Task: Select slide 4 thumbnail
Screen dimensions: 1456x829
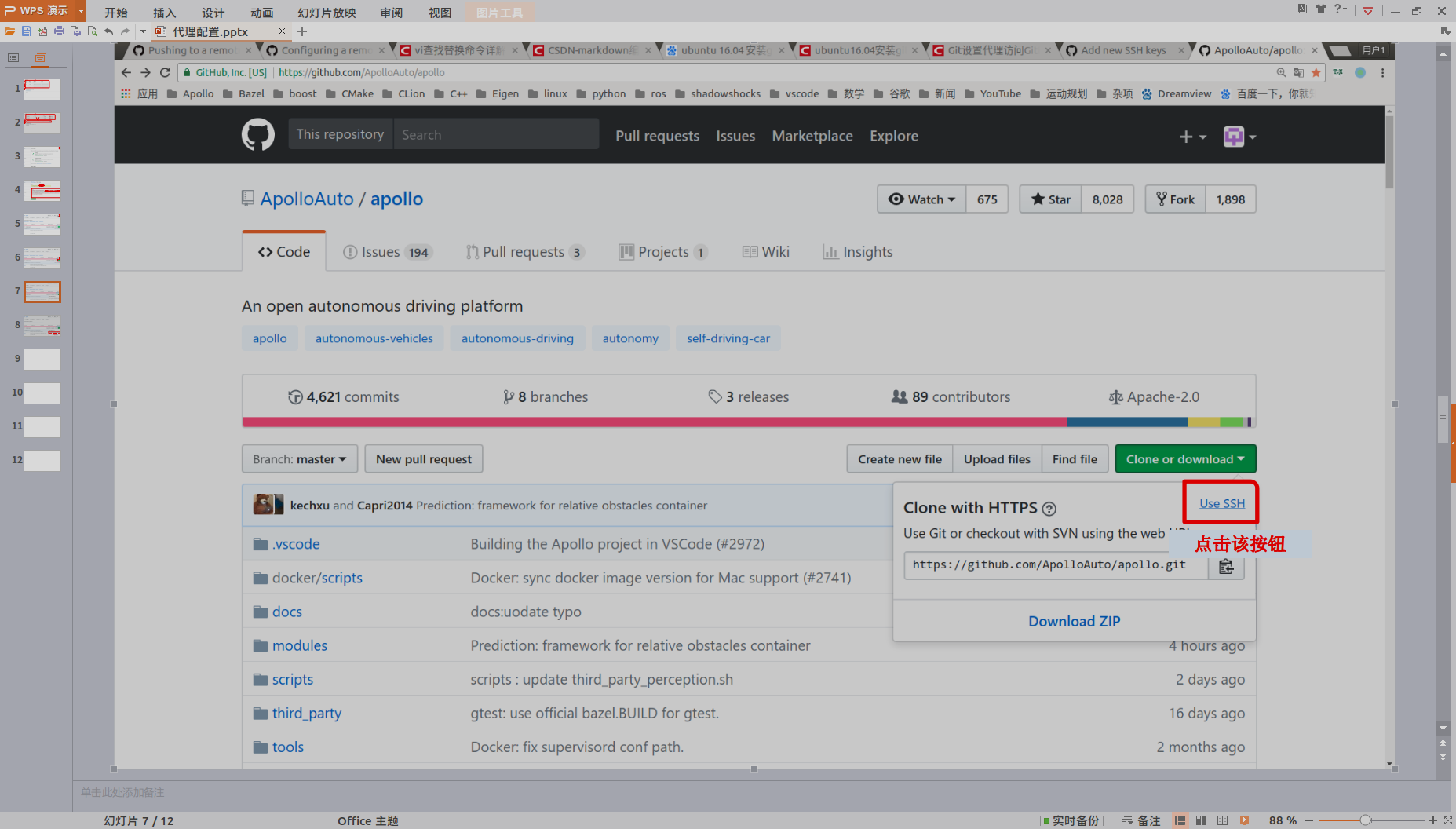Action: (x=42, y=190)
